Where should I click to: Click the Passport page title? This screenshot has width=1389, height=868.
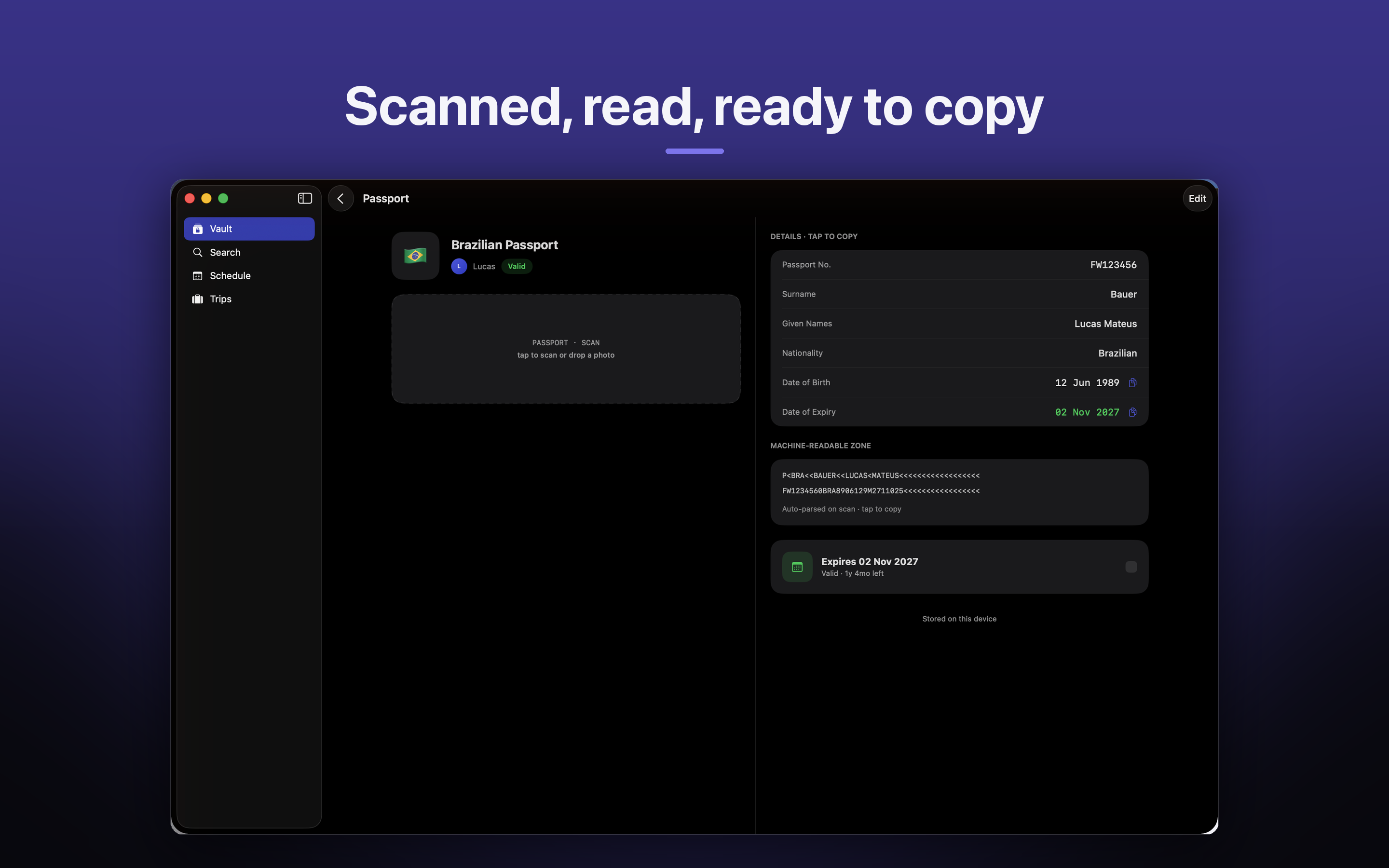(x=386, y=199)
